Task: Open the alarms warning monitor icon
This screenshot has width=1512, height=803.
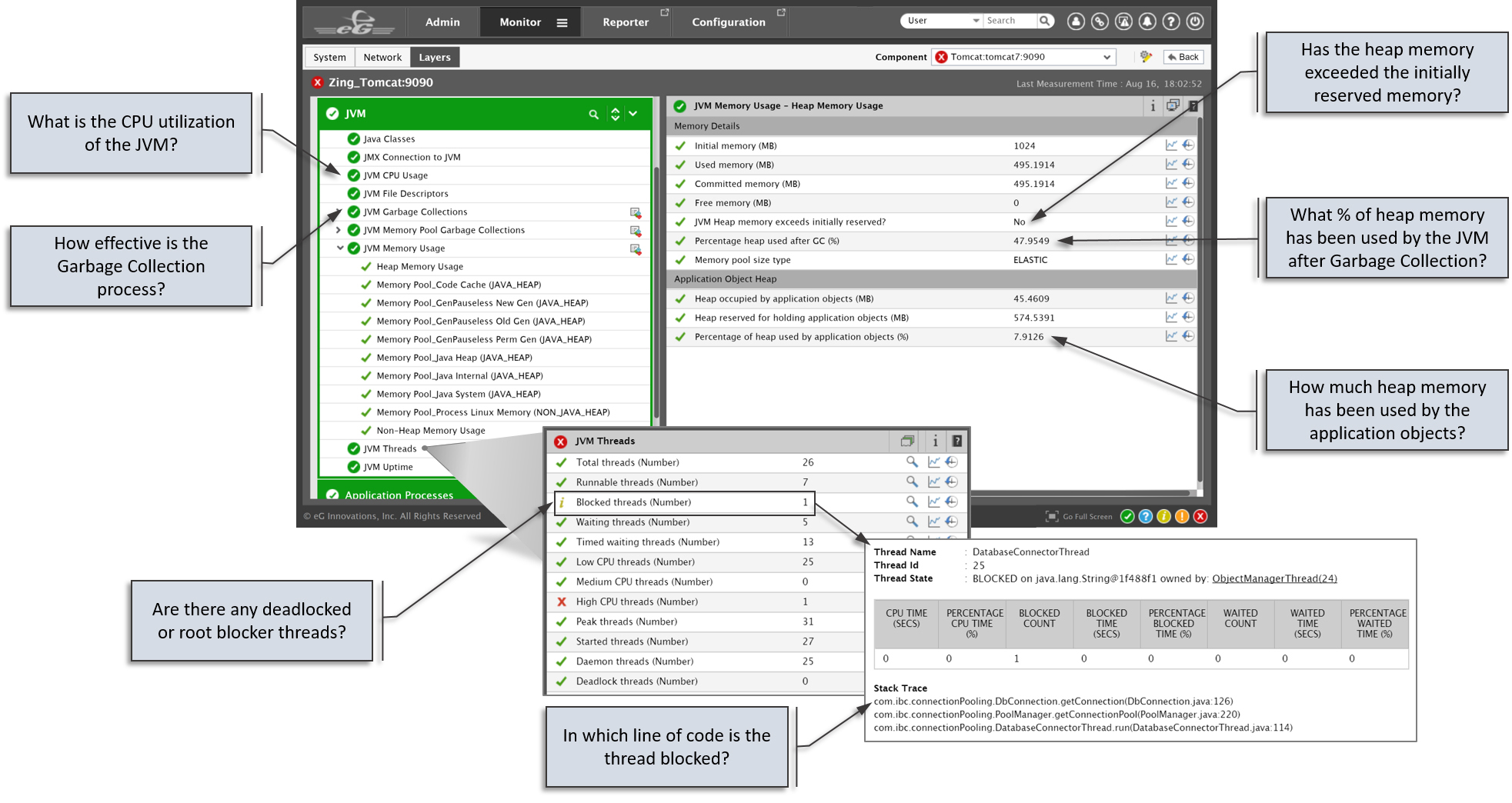Action: [1123, 22]
